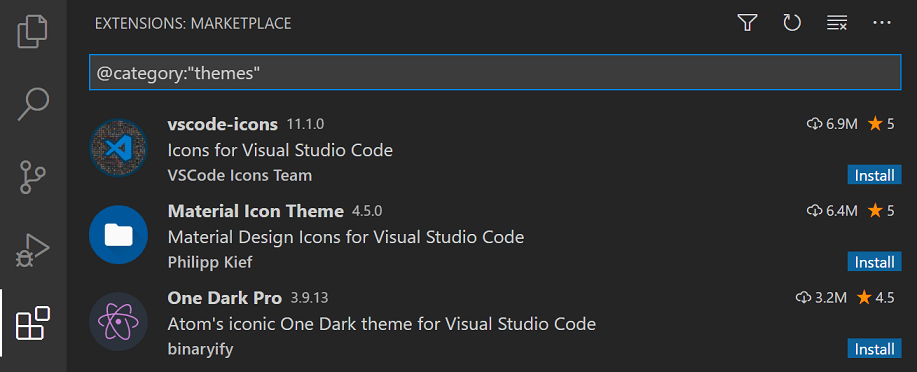The image size is (917, 372).
Task: Click the One Dark Pro version 3.9.13
Action: pyautogui.click(x=309, y=298)
